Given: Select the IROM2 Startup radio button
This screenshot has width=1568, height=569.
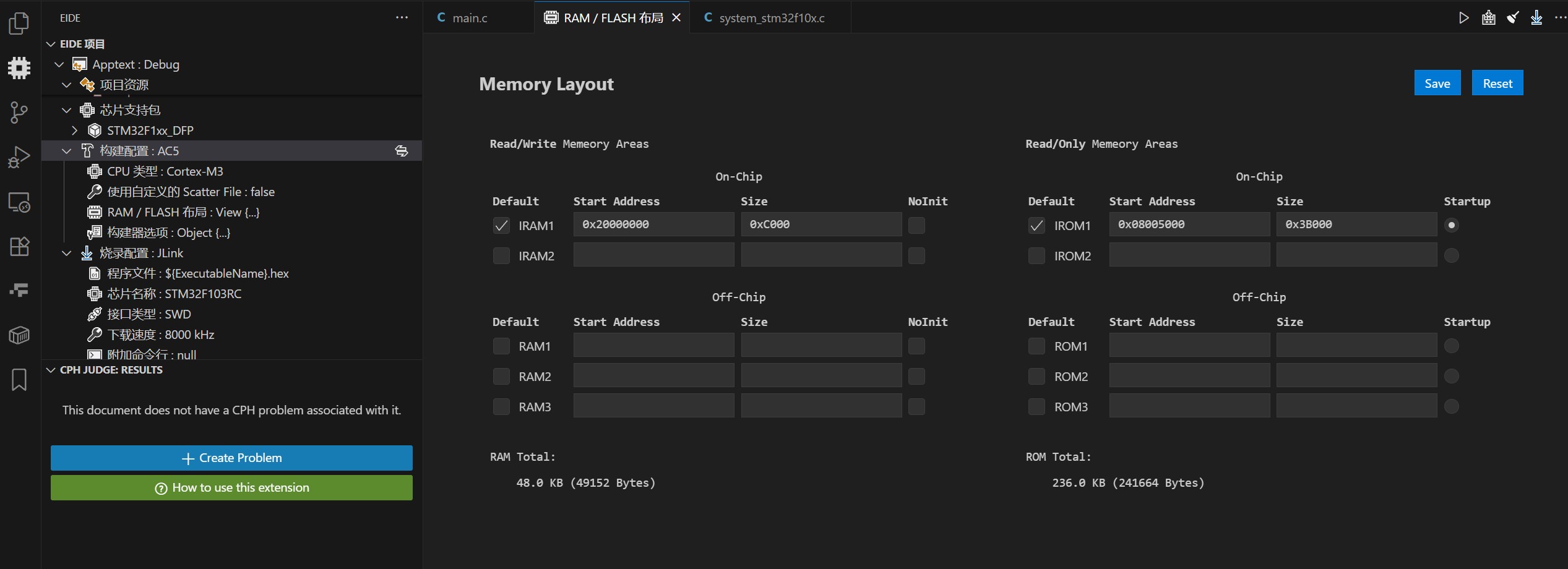Looking at the screenshot, I should point(1451,255).
